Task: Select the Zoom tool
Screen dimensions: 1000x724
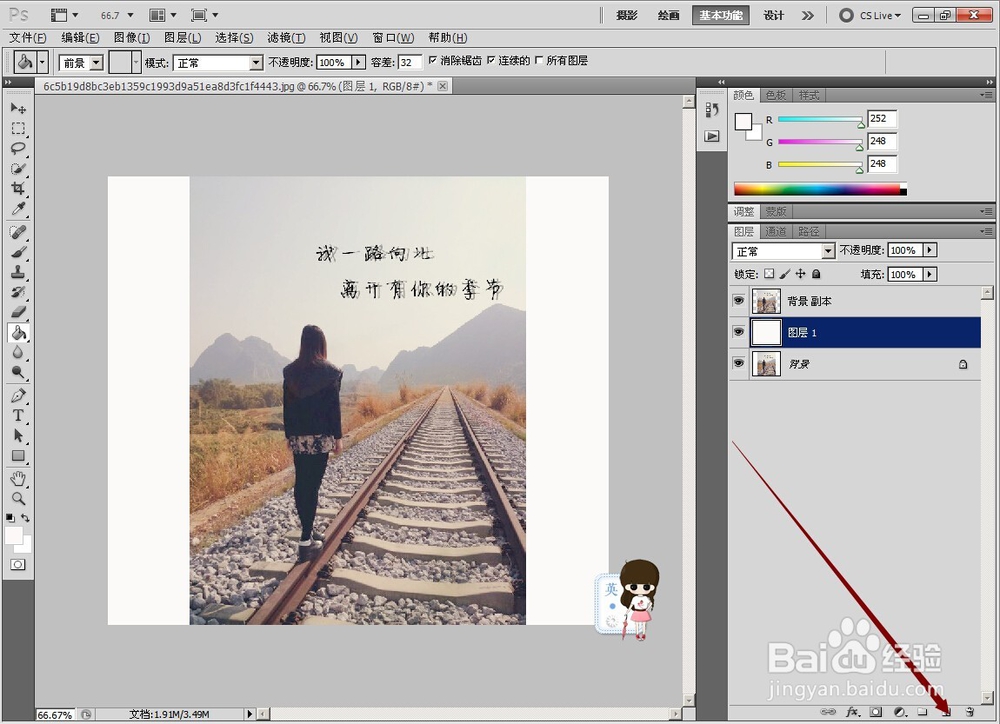Action: [x=18, y=499]
